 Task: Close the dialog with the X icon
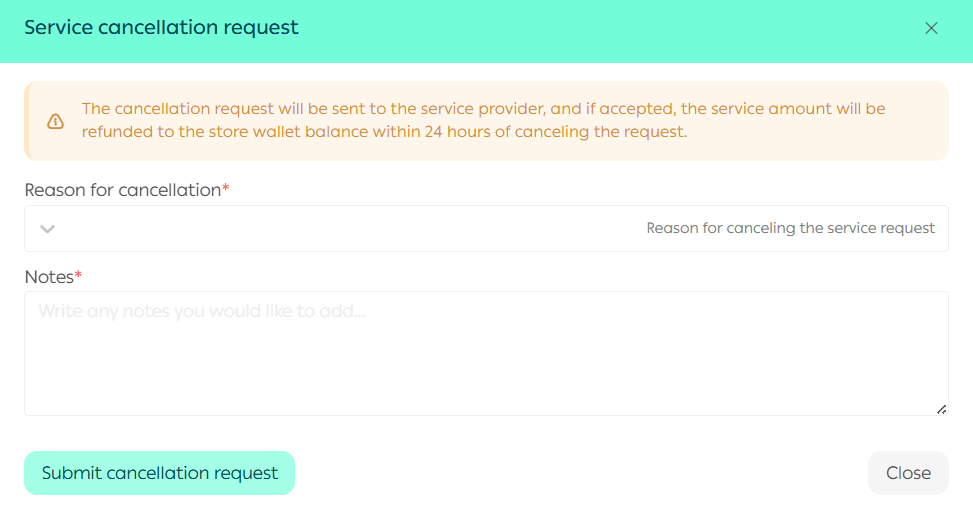[x=931, y=28]
